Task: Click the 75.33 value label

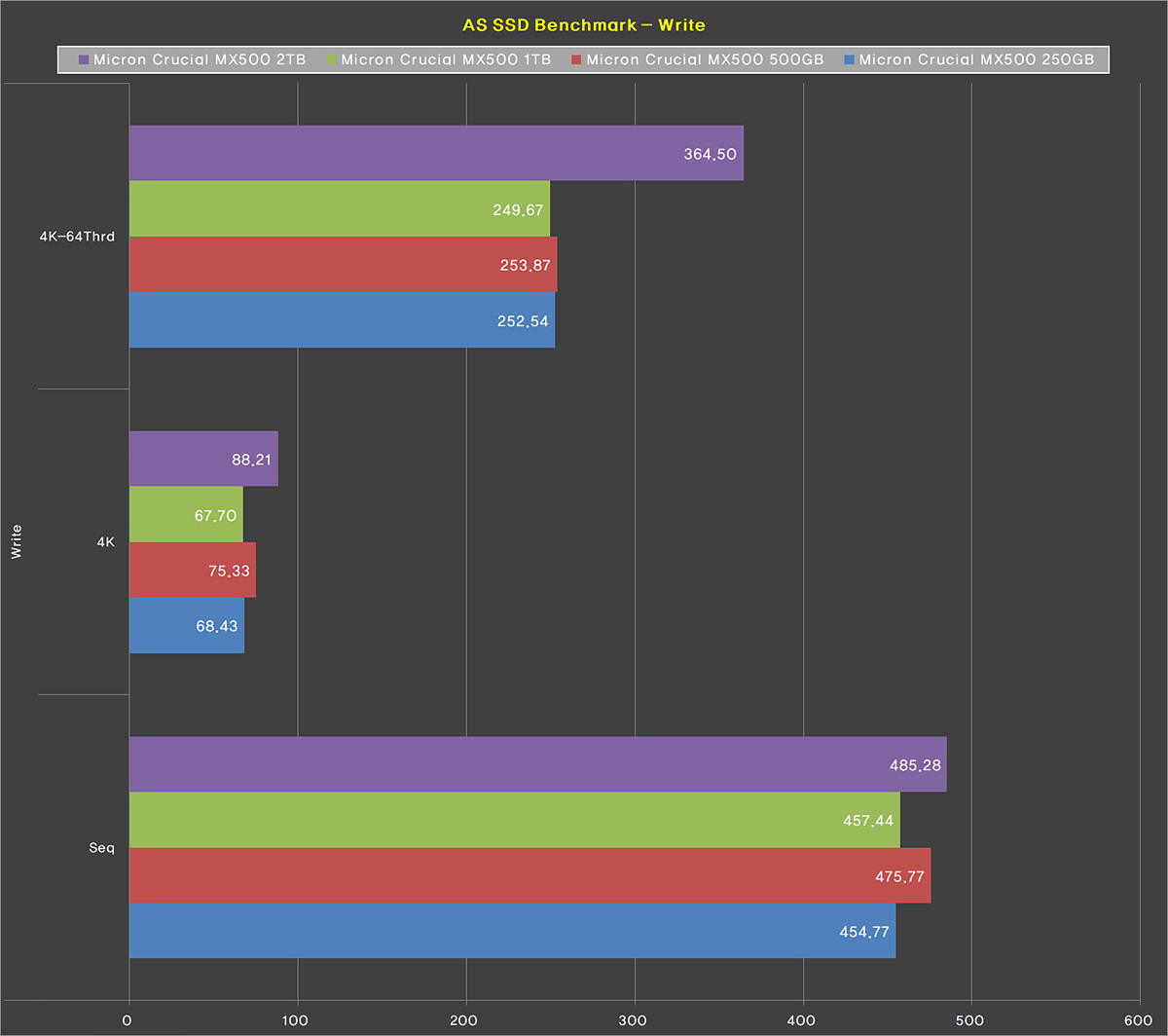Action: point(229,571)
